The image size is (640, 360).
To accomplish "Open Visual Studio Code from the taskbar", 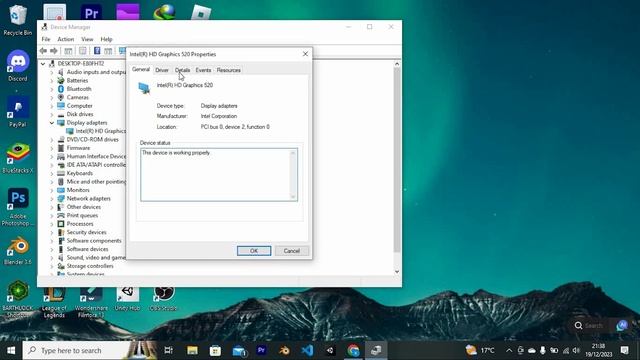I will 307,350.
